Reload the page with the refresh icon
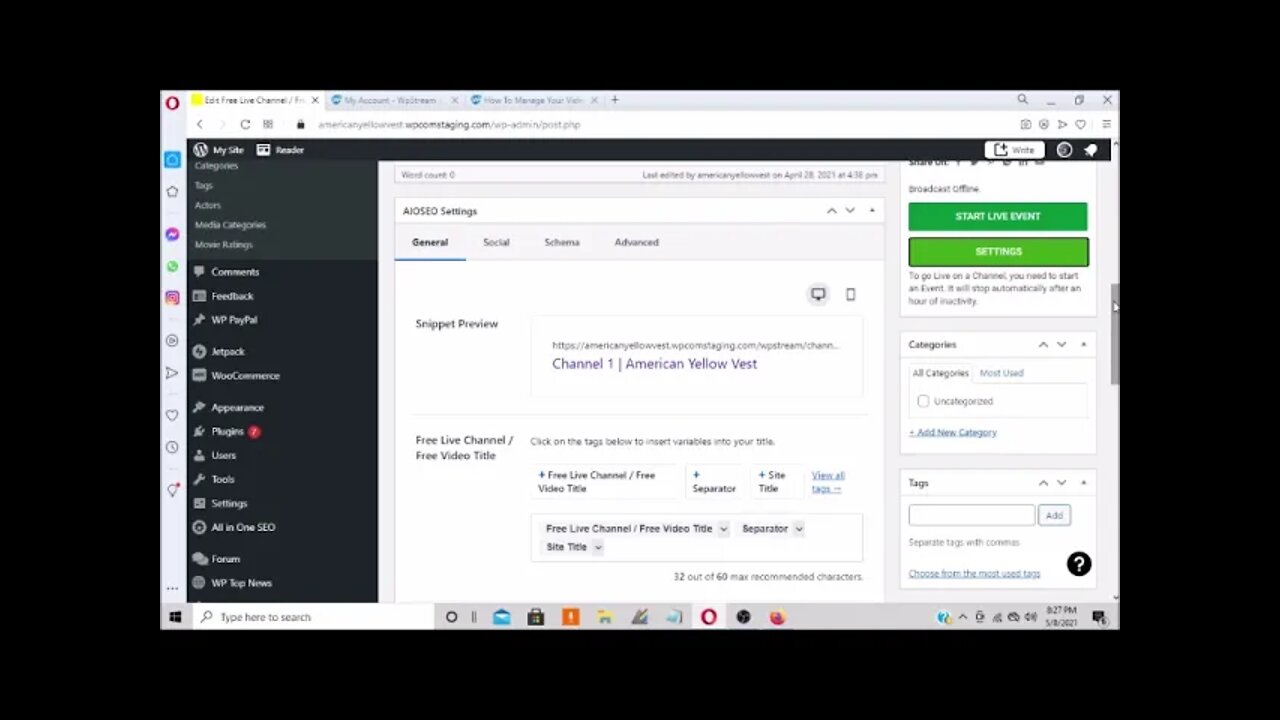 click(x=245, y=125)
